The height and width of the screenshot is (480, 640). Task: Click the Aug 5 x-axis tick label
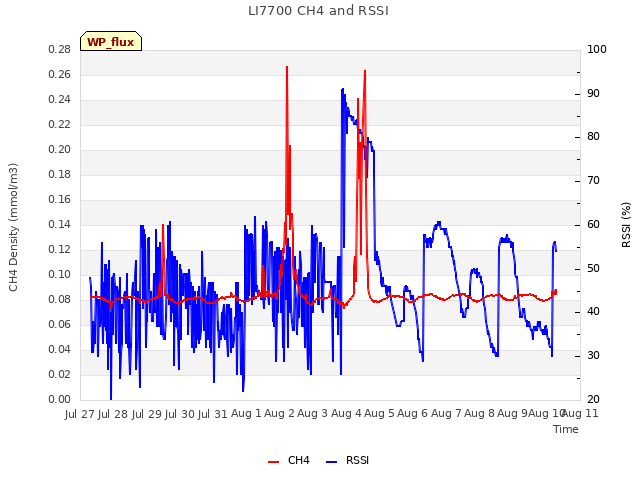[x=379, y=413]
